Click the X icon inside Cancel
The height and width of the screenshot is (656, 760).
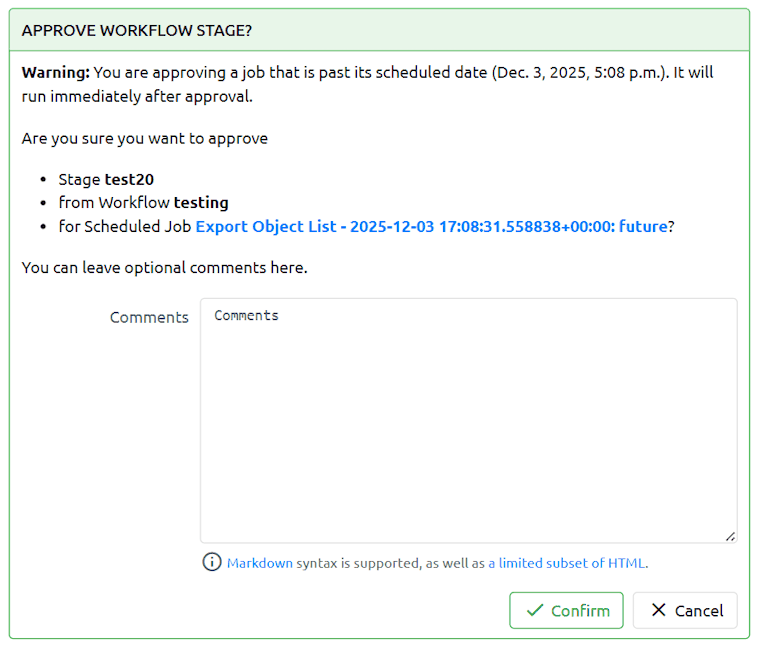tap(658, 610)
